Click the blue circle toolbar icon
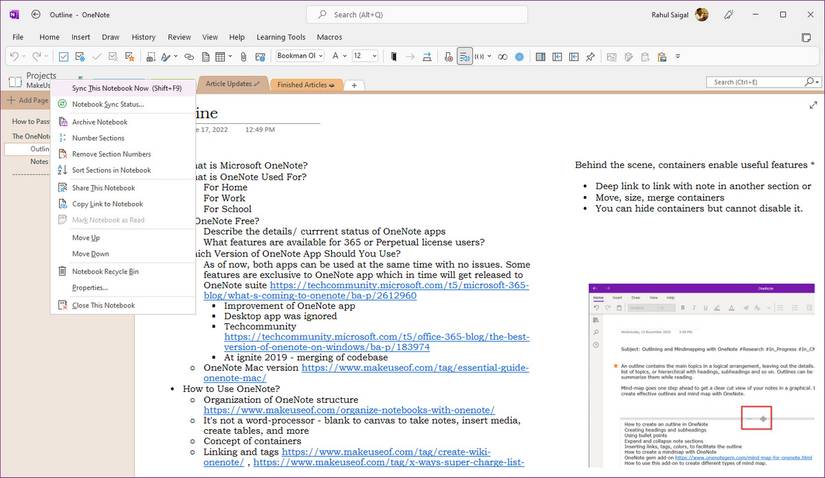 tap(519, 56)
